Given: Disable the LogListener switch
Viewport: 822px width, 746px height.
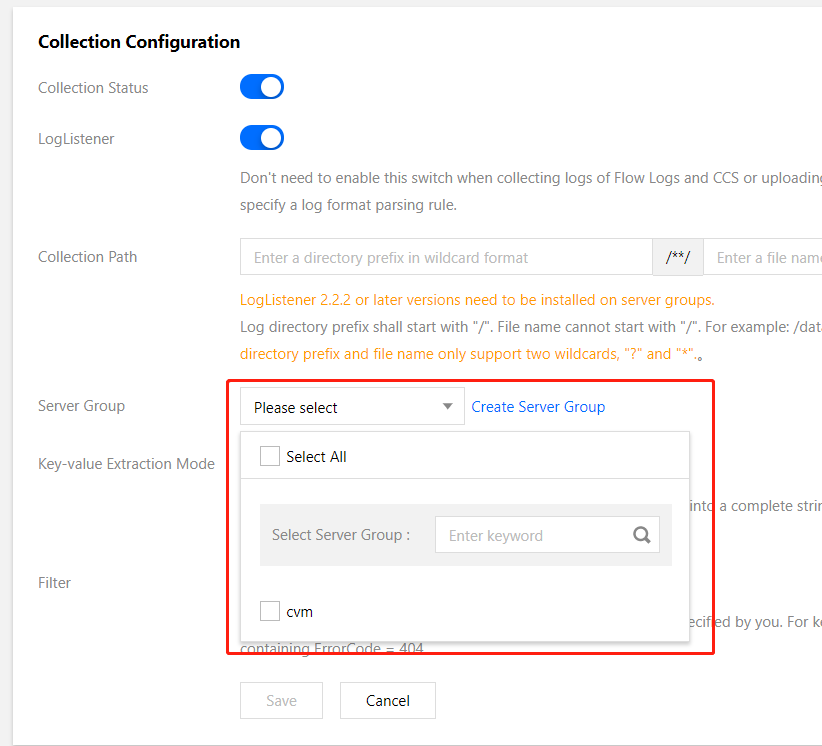Looking at the screenshot, I should pyautogui.click(x=262, y=138).
